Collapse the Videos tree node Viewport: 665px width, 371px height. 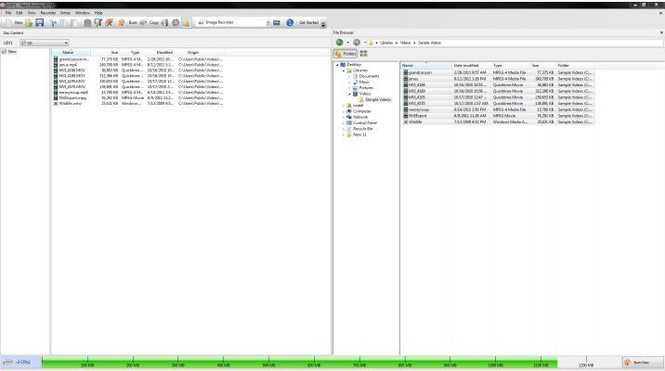349,94
